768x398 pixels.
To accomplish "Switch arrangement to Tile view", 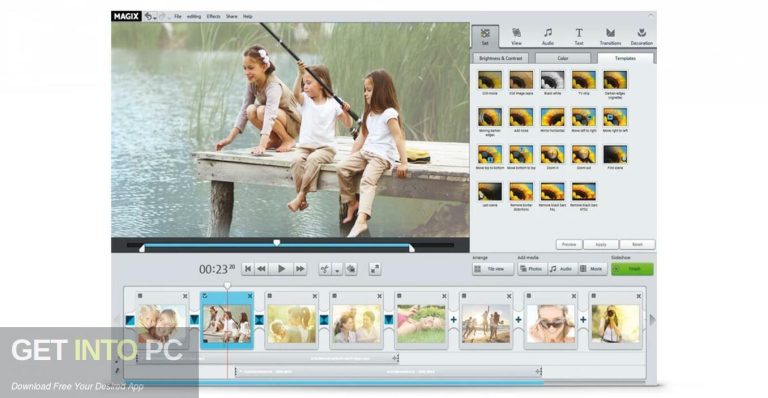I will (493, 269).
